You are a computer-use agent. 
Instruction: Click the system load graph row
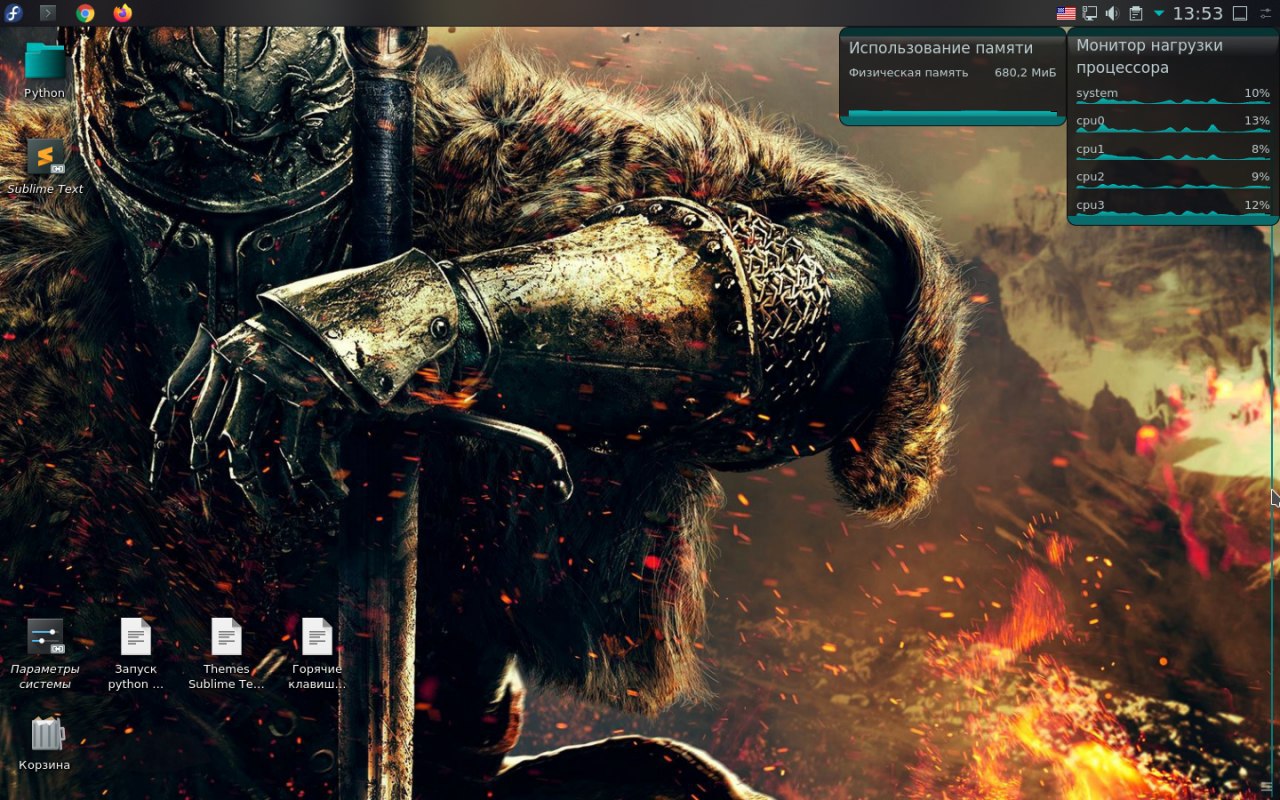[x=1173, y=95]
